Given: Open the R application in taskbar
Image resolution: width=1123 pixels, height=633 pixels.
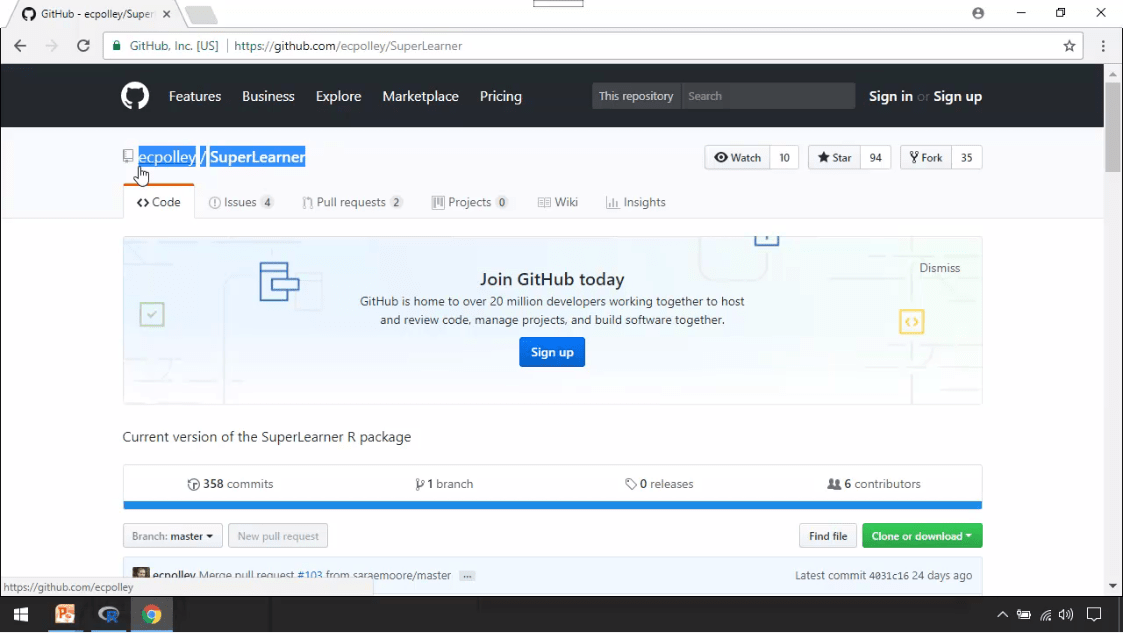Looking at the screenshot, I should coord(109,614).
